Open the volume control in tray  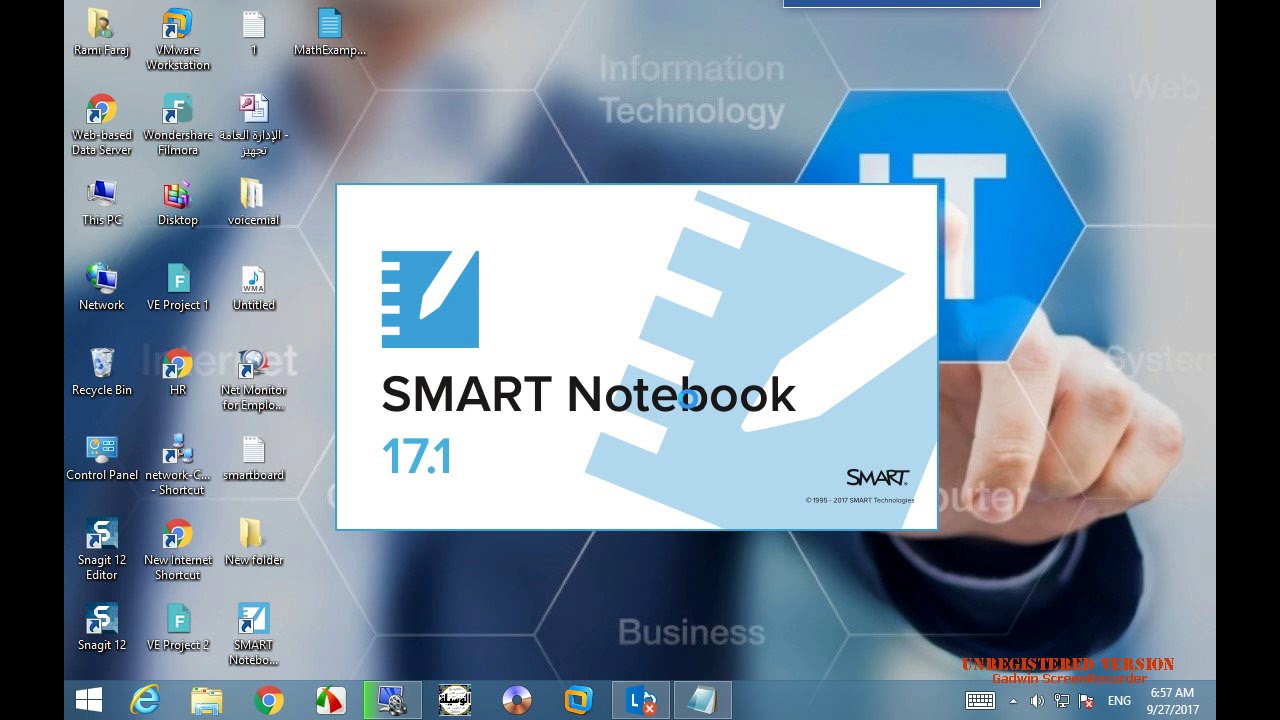[1037, 701]
